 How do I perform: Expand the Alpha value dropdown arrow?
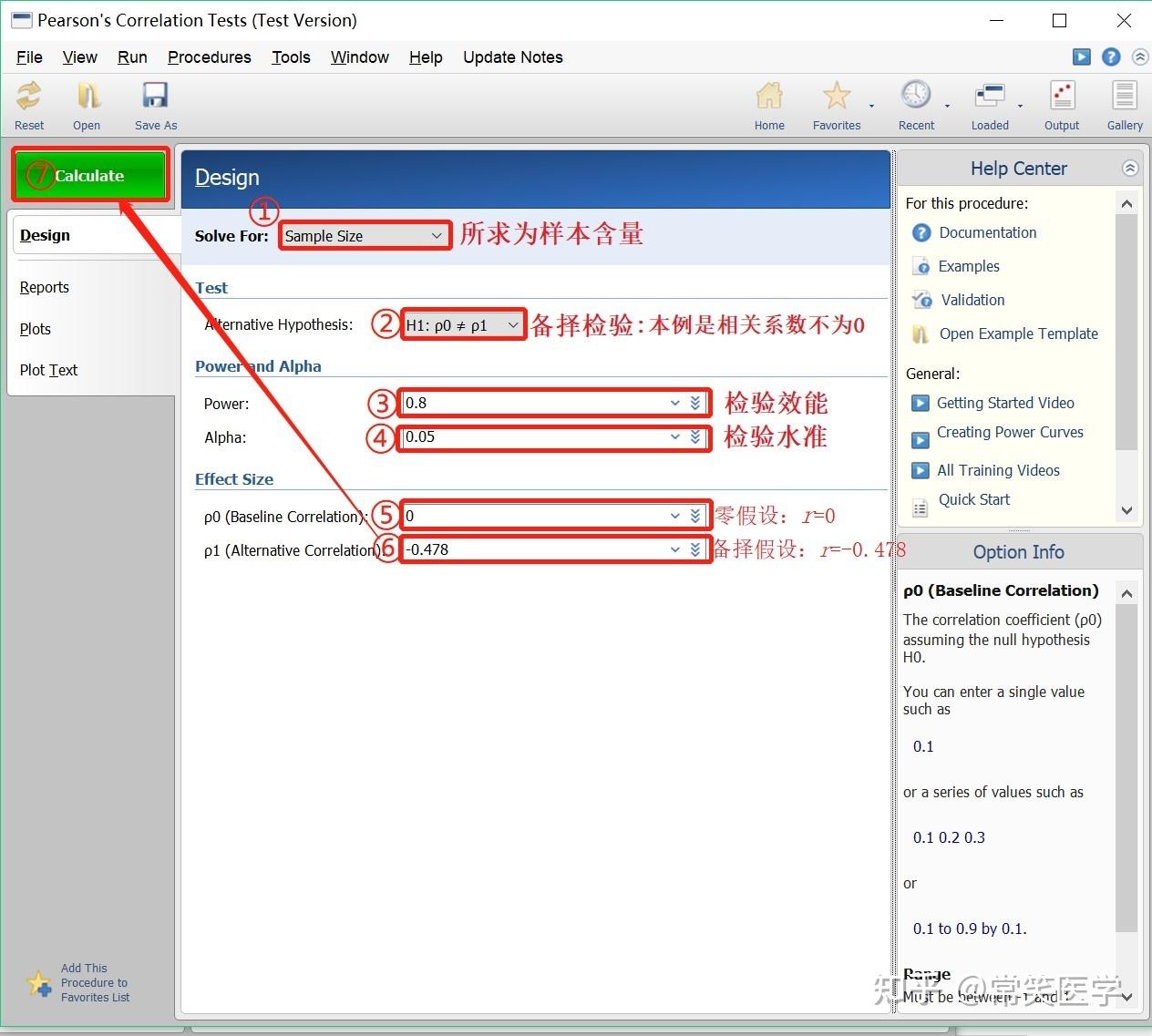[675, 436]
